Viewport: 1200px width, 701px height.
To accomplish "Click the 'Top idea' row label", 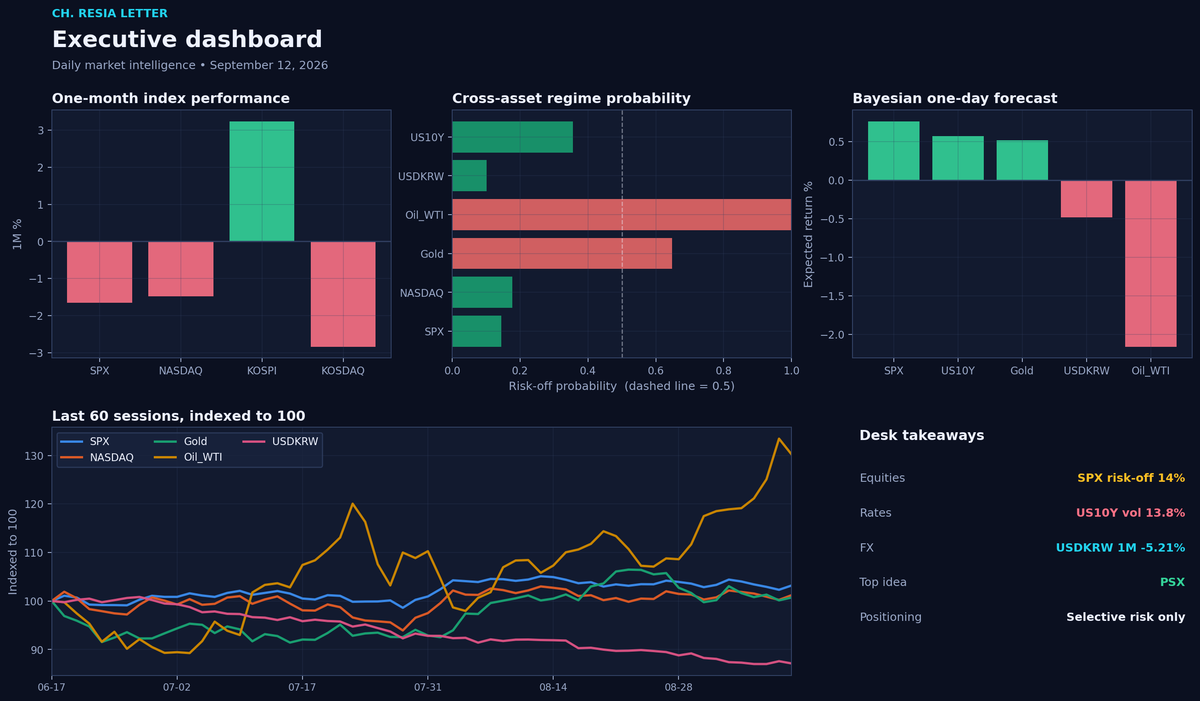I will (884, 582).
